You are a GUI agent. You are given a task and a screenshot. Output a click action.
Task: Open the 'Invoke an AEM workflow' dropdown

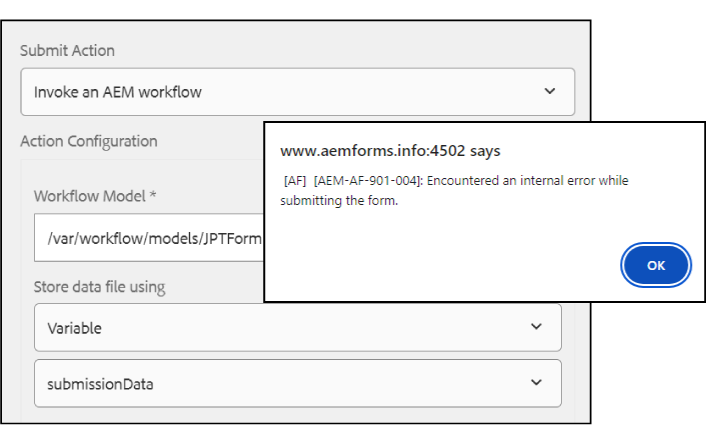coord(297,92)
